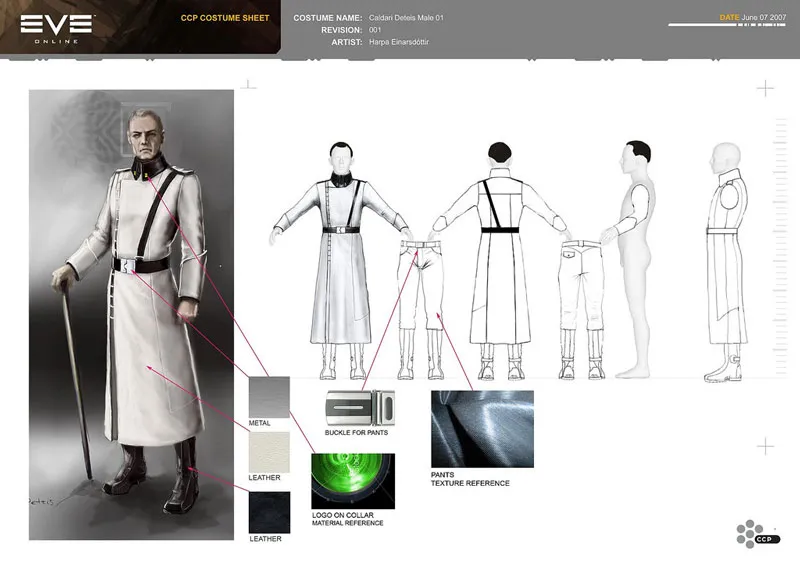Select the black leather material swatch

pos(269,512)
